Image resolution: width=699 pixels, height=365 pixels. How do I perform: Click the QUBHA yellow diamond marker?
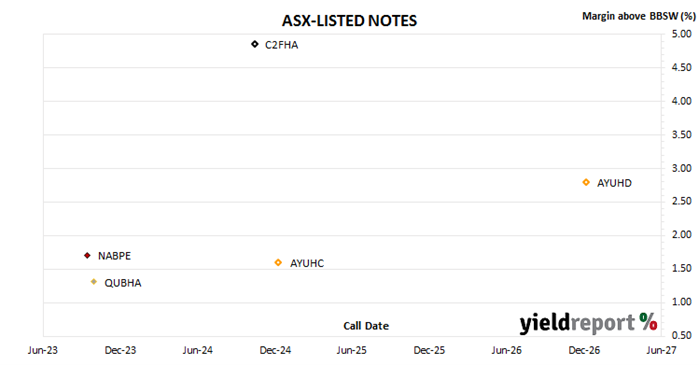click(94, 282)
